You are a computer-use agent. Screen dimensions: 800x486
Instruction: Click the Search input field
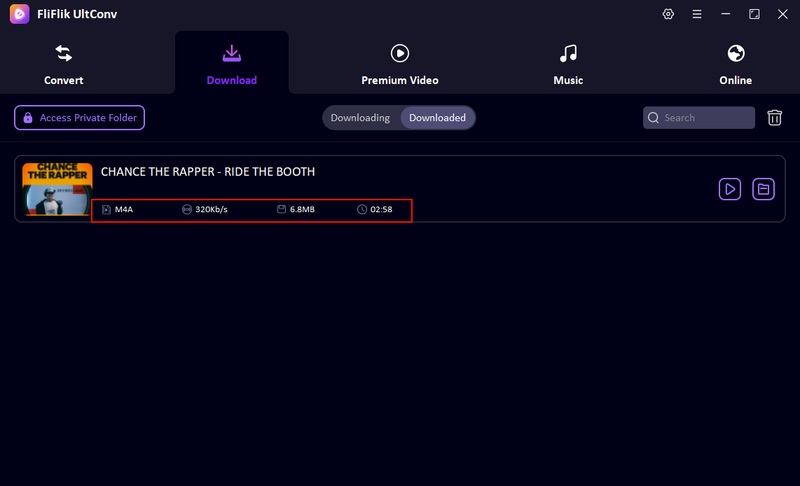tap(698, 118)
